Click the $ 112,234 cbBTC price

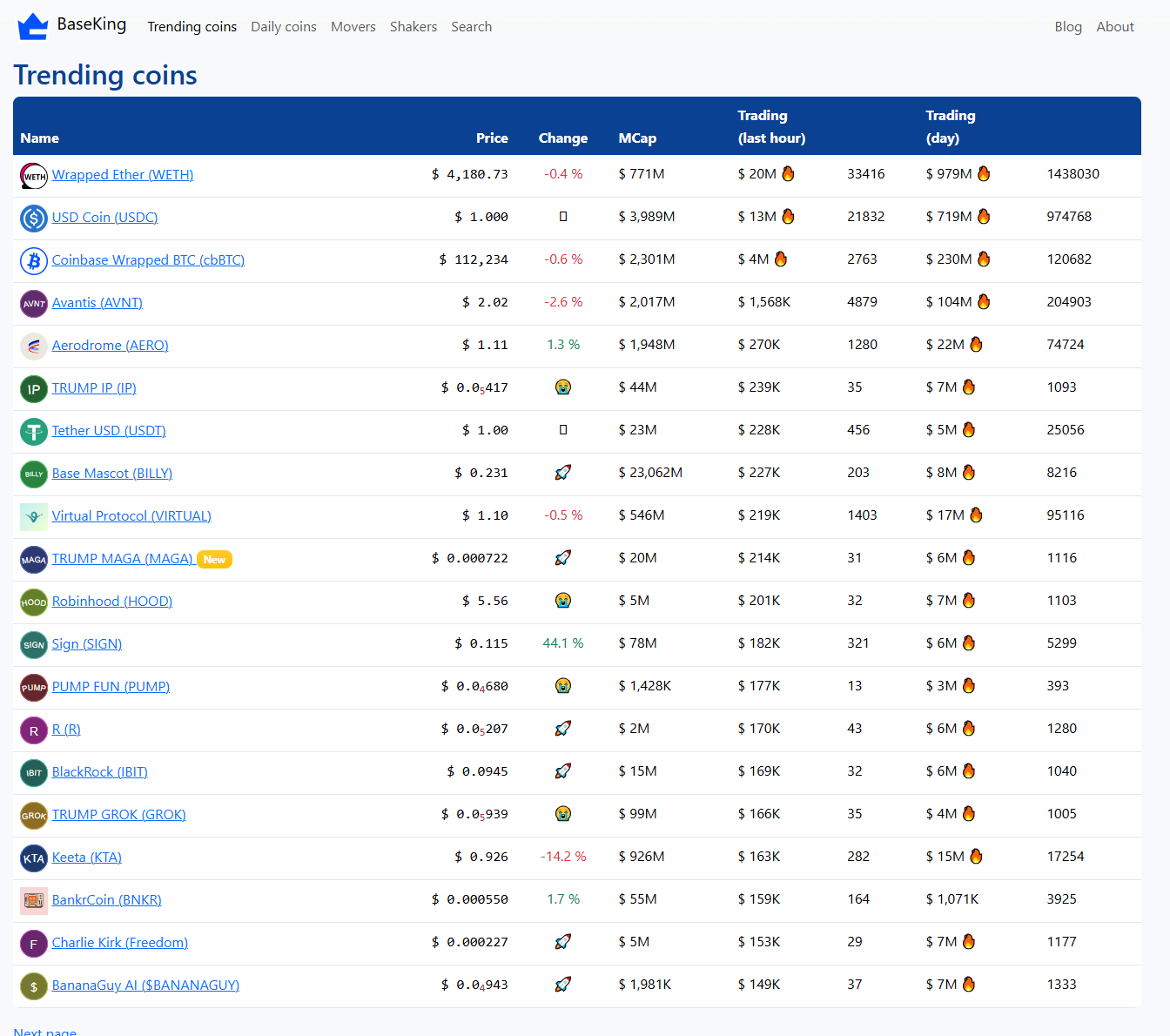pyautogui.click(x=474, y=259)
